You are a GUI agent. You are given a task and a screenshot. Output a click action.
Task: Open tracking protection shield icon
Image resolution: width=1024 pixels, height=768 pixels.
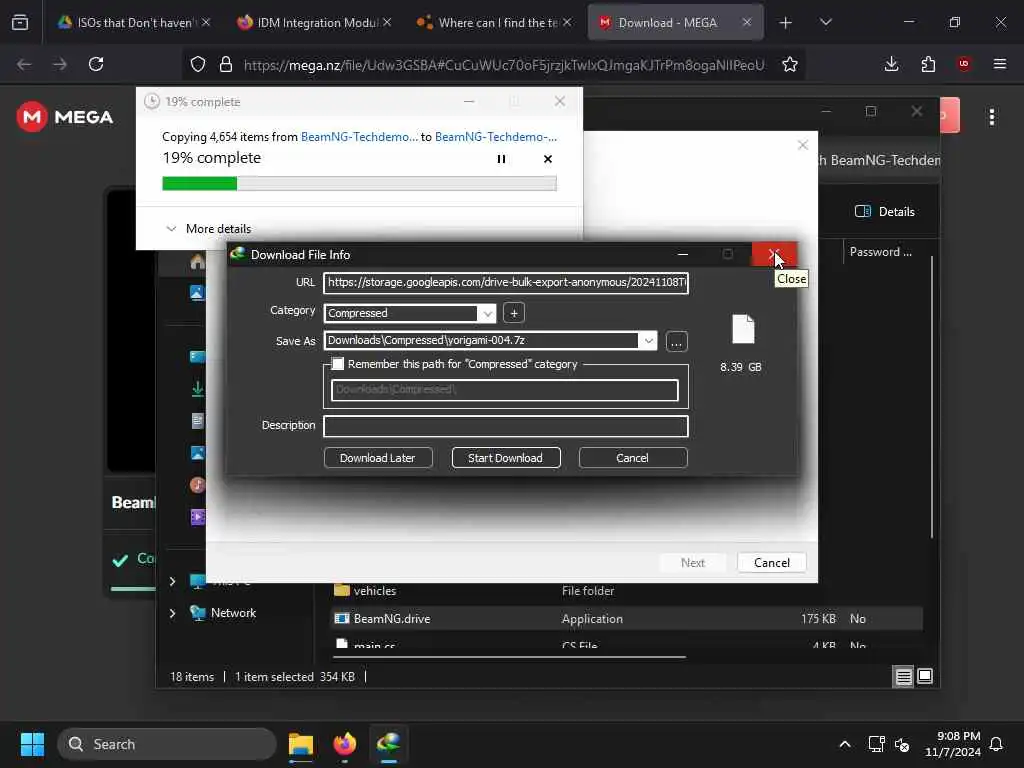click(x=198, y=64)
